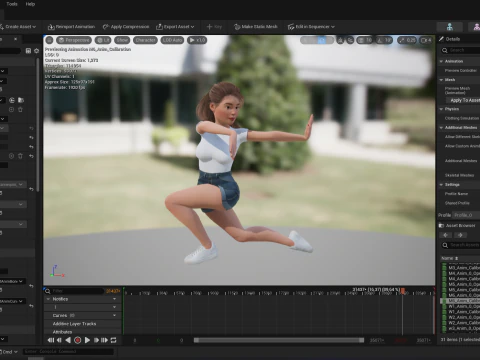This screenshot has width=480, height=360.
Task: Open the left panel settings gear
Action: point(36,51)
